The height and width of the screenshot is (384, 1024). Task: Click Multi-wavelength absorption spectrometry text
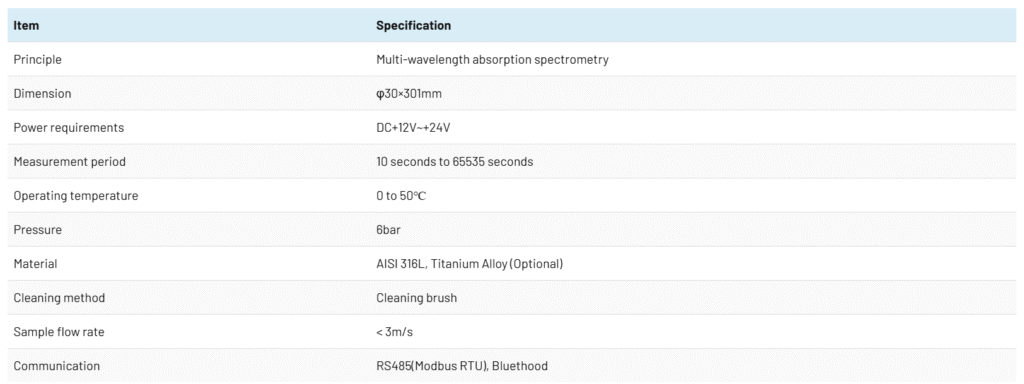point(492,59)
